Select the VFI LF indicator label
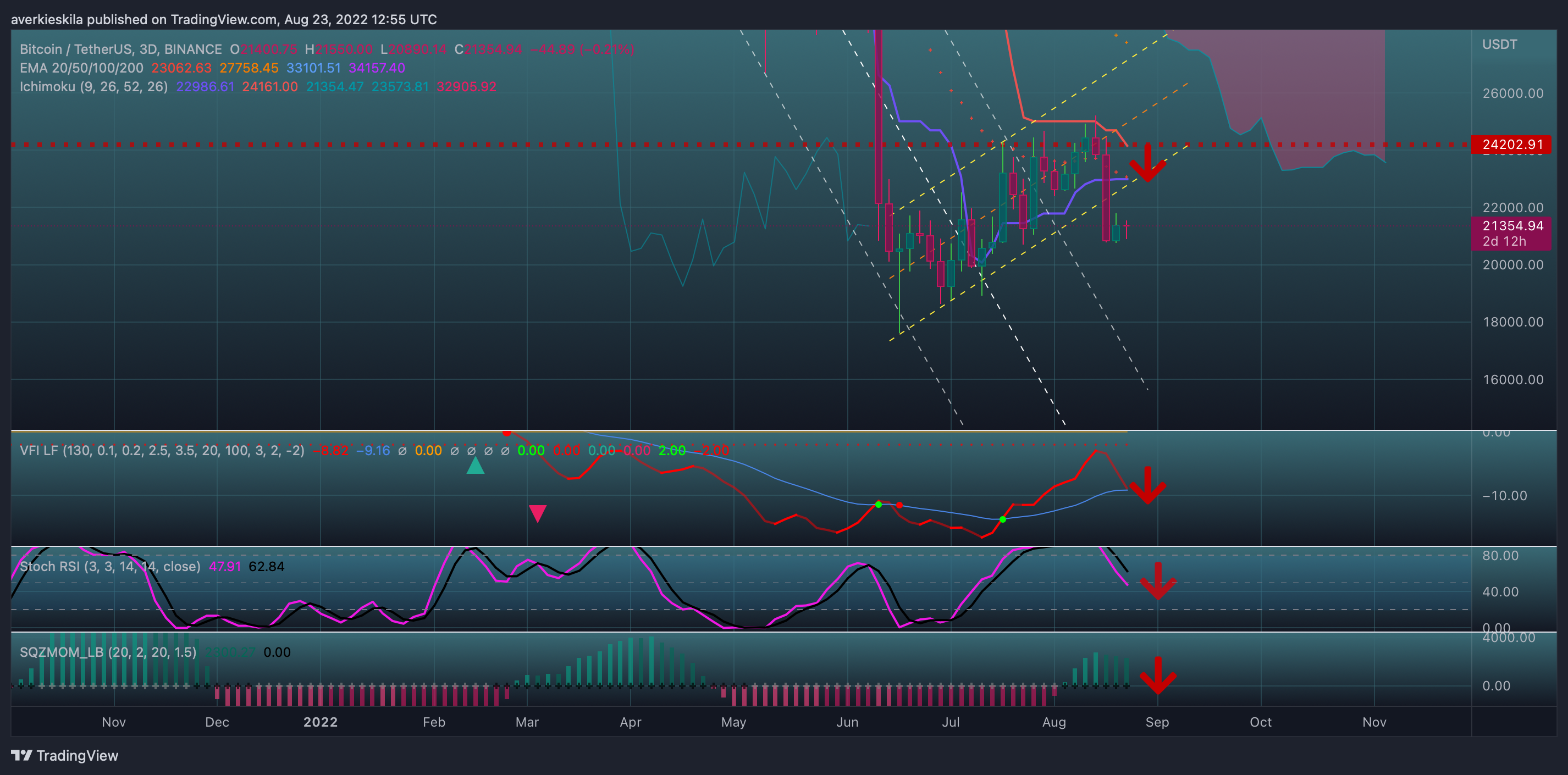This screenshot has width=1568, height=775. [x=162, y=451]
